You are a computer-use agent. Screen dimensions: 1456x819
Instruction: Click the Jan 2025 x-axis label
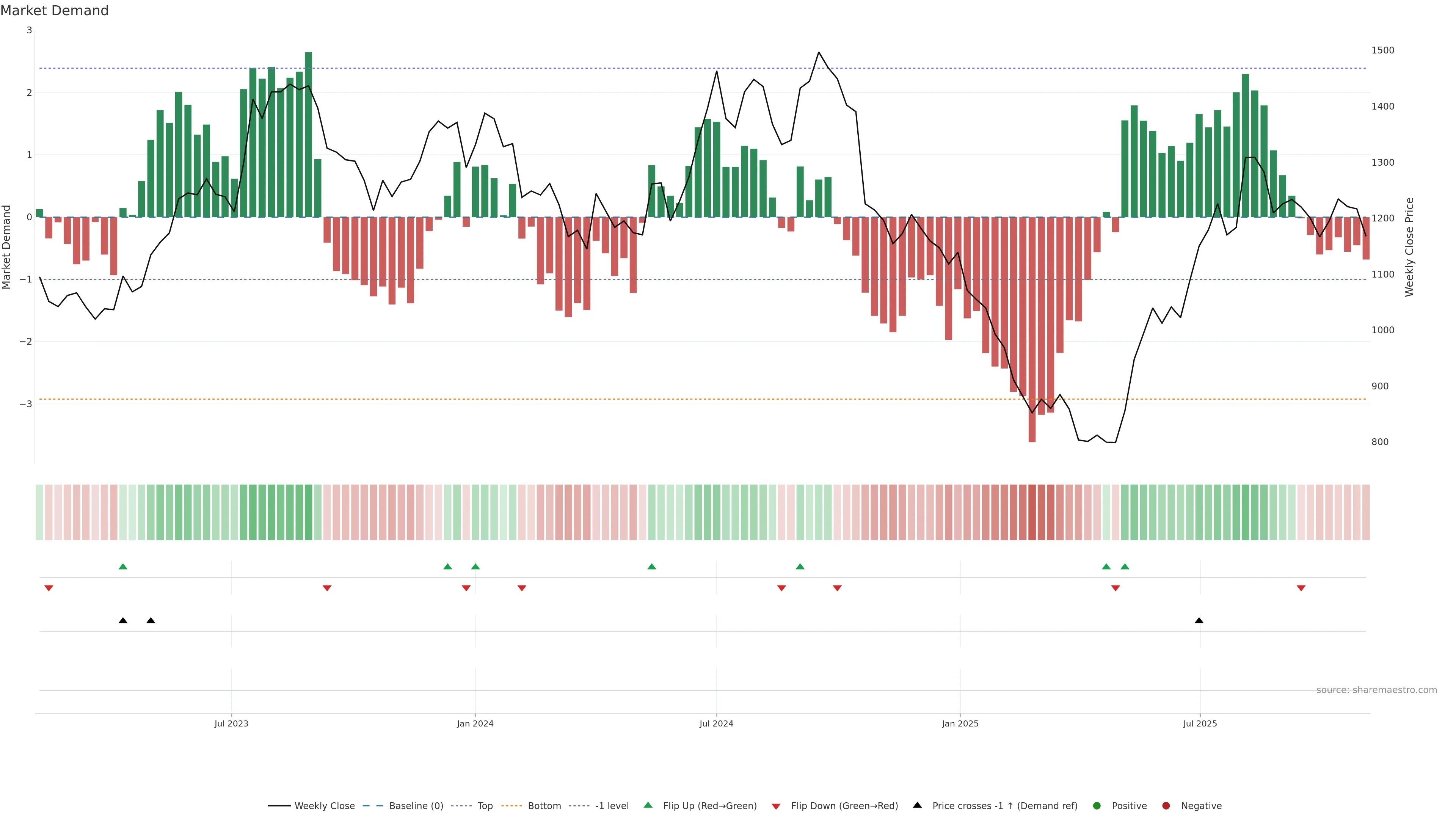coord(960,723)
